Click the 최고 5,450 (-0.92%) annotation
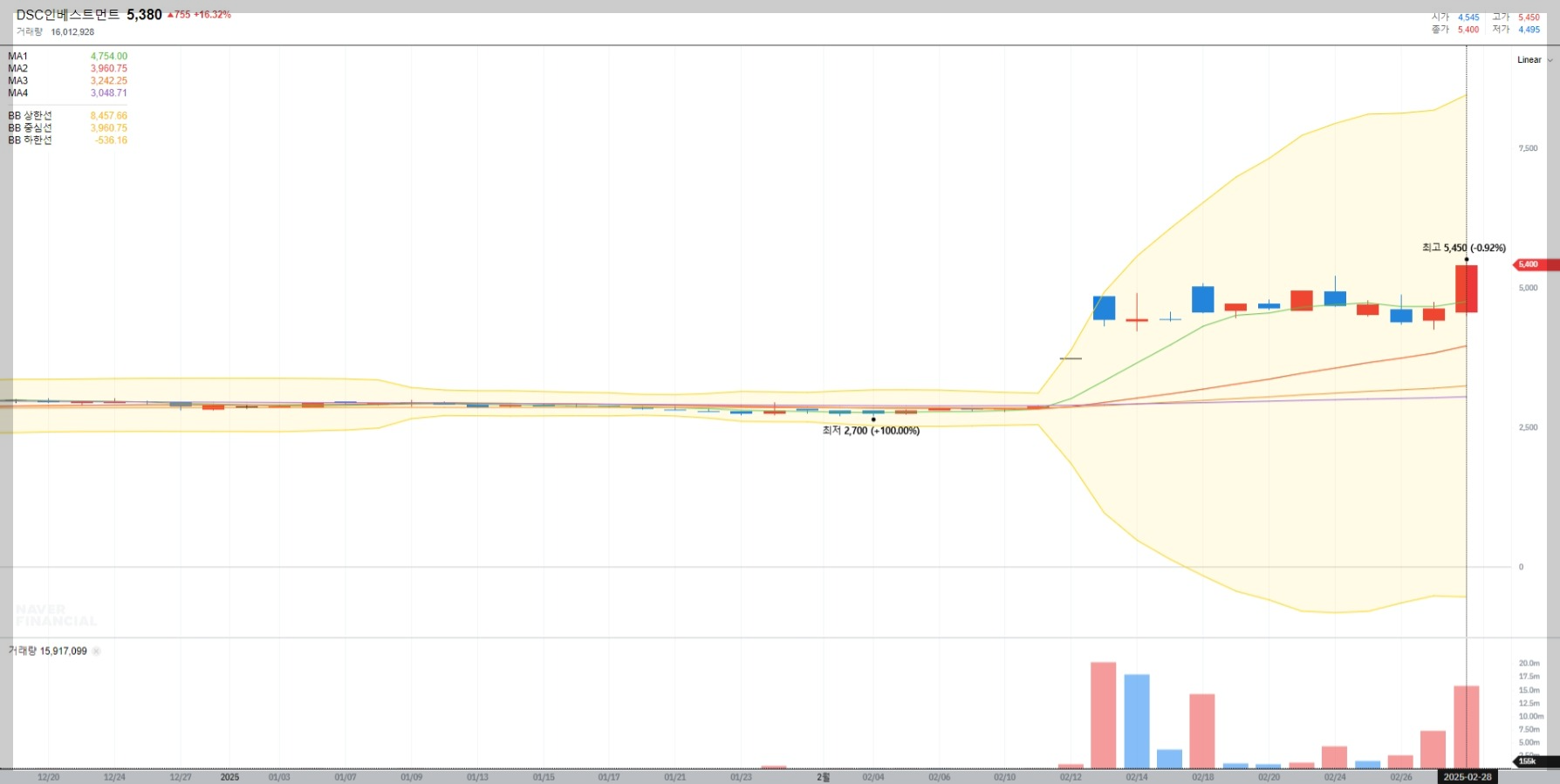 coord(1463,248)
